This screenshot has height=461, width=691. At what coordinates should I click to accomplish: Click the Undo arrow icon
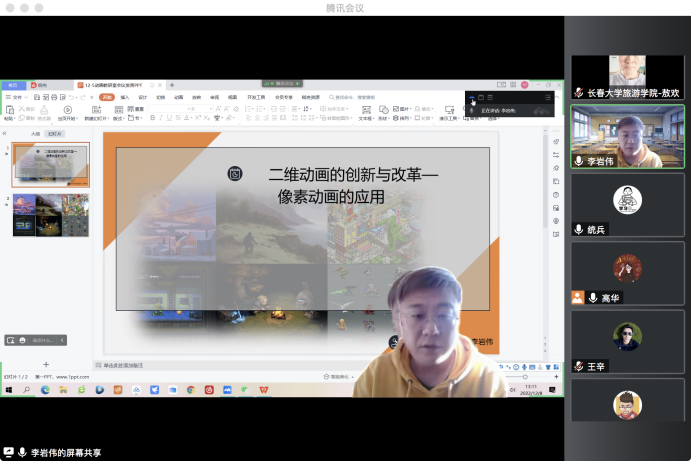[x=71, y=97]
